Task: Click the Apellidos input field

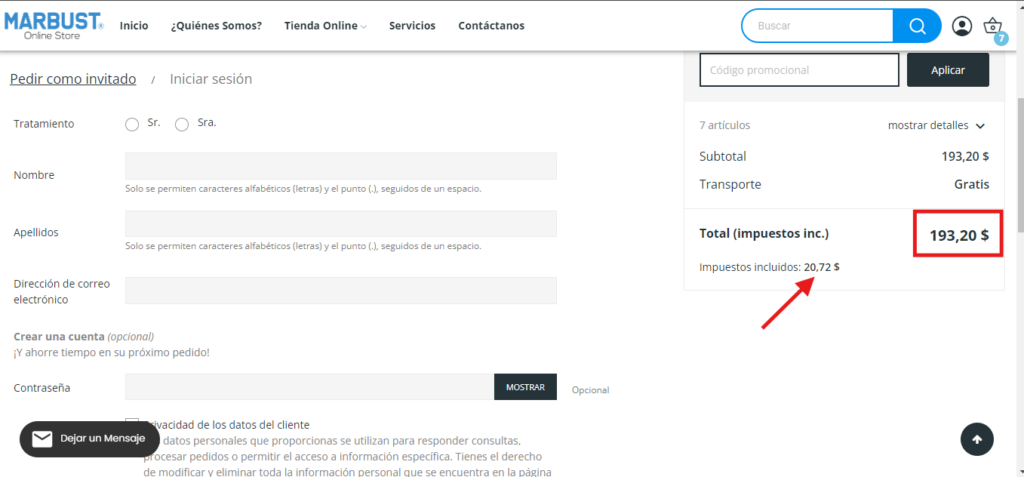Action: point(341,223)
